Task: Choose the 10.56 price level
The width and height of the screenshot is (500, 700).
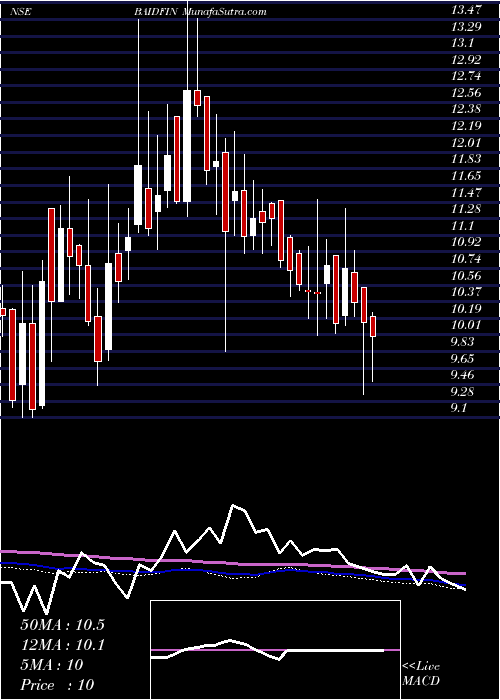Action: [466, 275]
